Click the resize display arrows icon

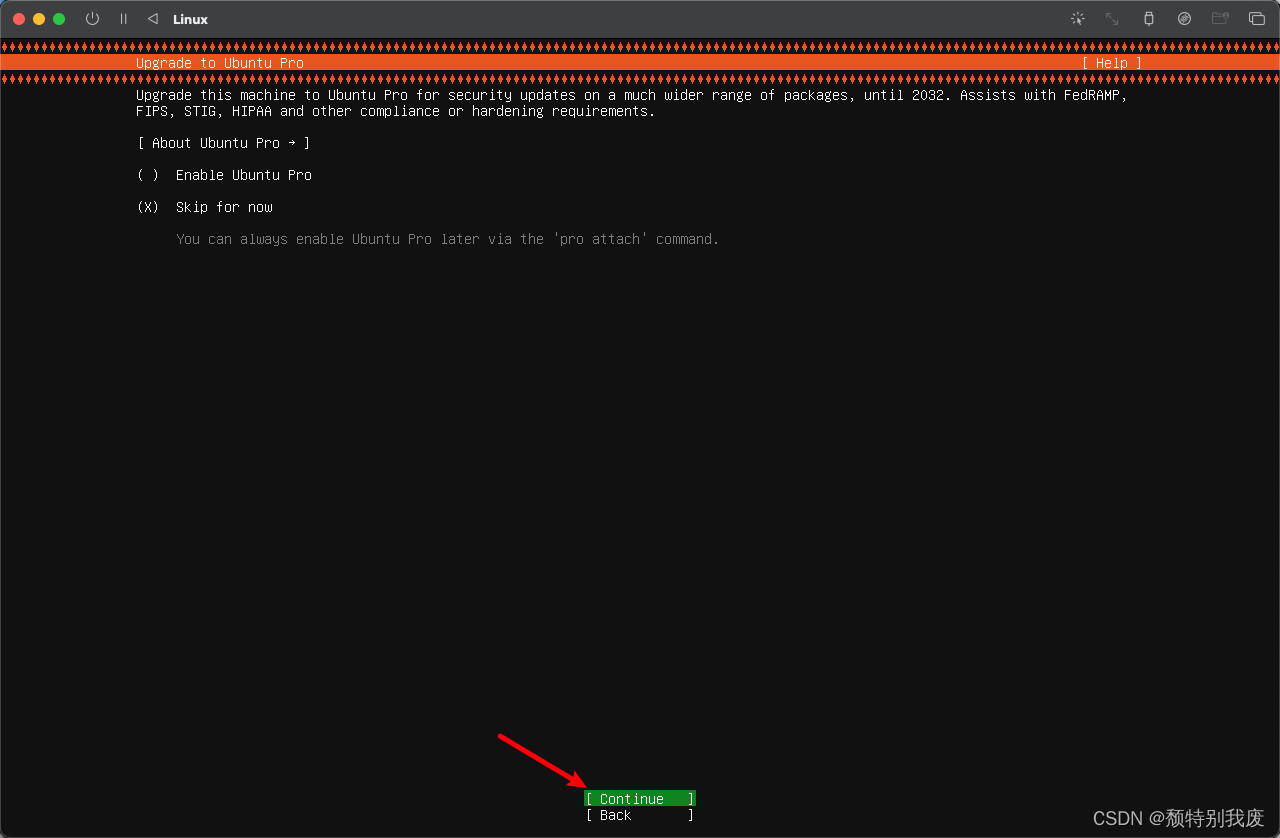1112,19
